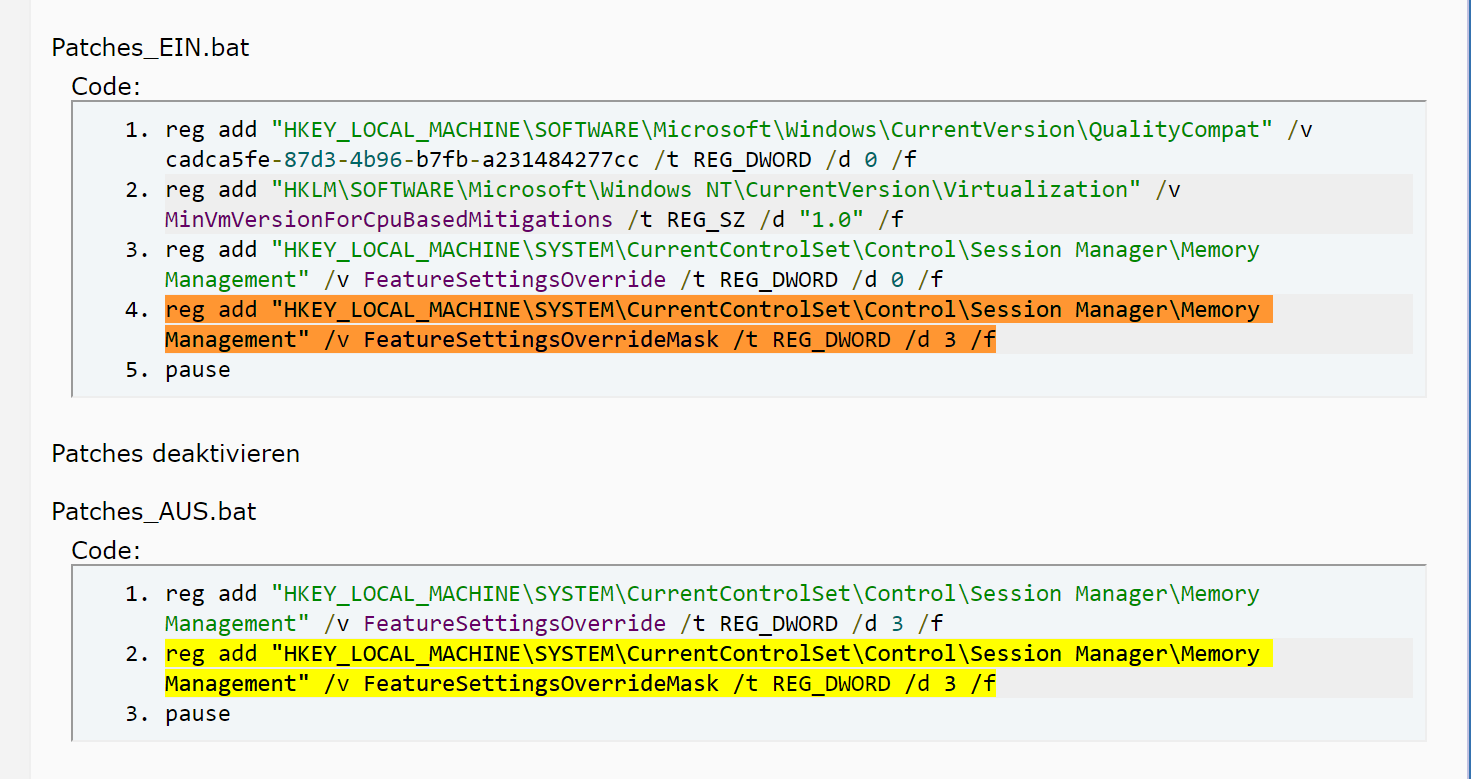Click 'pause' on line 3 of Patches_AUS
1474x779 pixels.
tap(198, 714)
